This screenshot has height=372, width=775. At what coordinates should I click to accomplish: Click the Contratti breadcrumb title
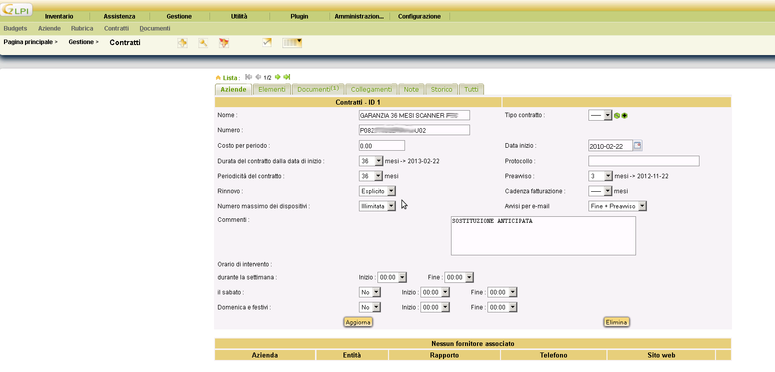click(x=125, y=43)
